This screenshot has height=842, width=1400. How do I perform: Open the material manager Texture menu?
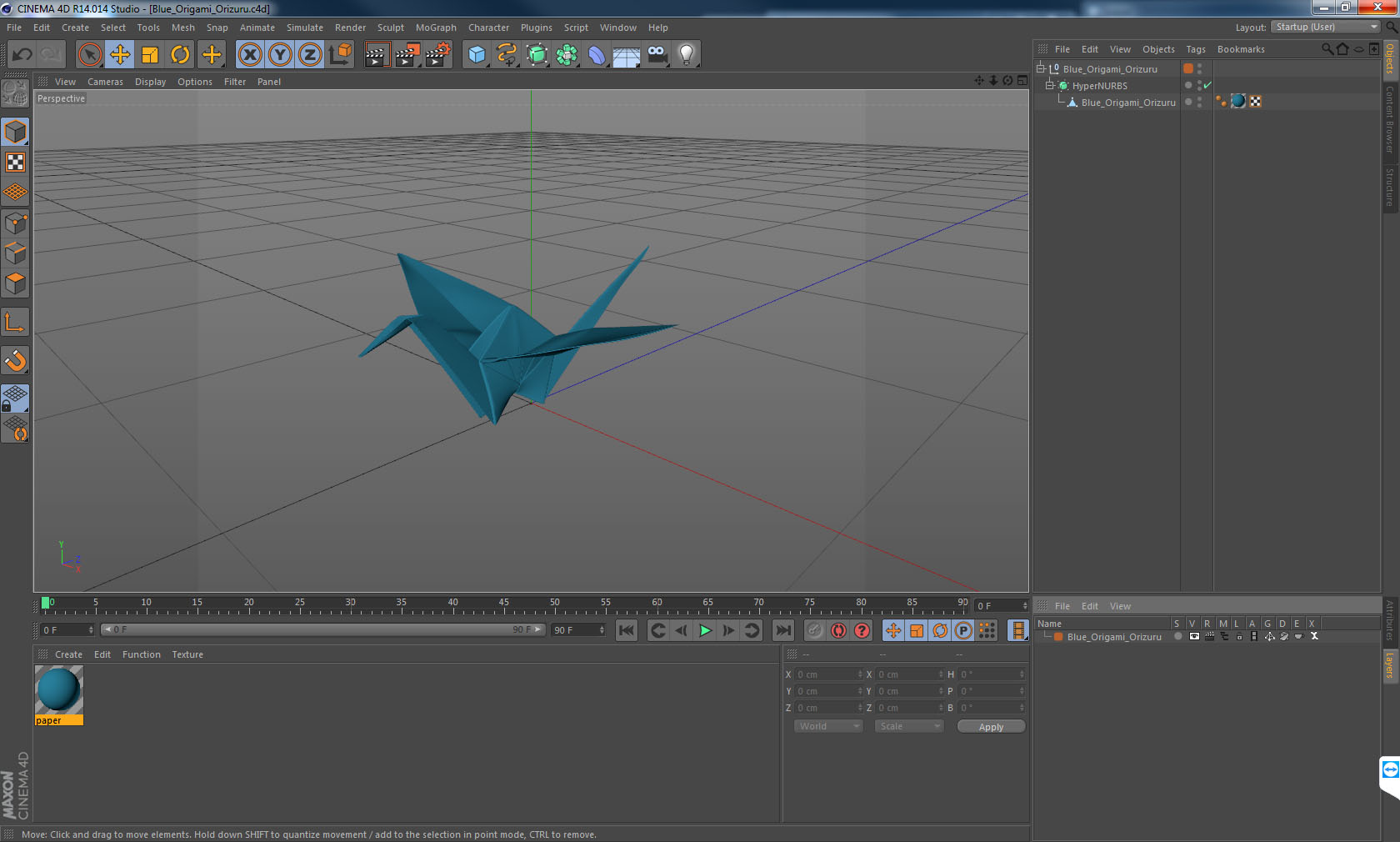[187, 654]
